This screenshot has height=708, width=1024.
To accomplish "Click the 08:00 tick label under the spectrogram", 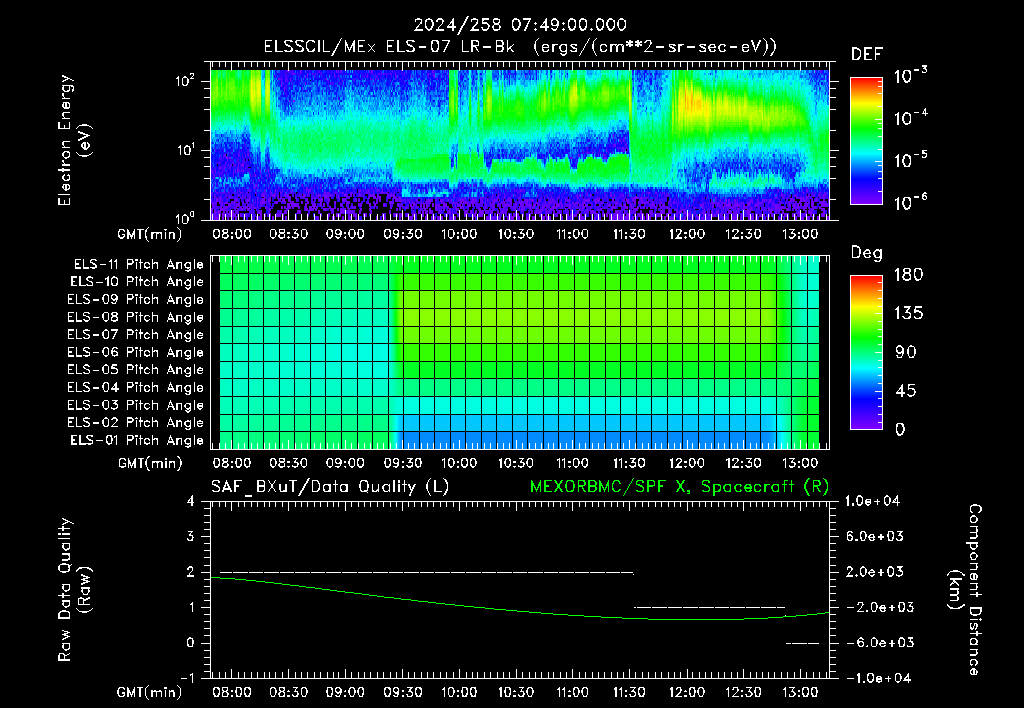I will [x=232, y=234].
